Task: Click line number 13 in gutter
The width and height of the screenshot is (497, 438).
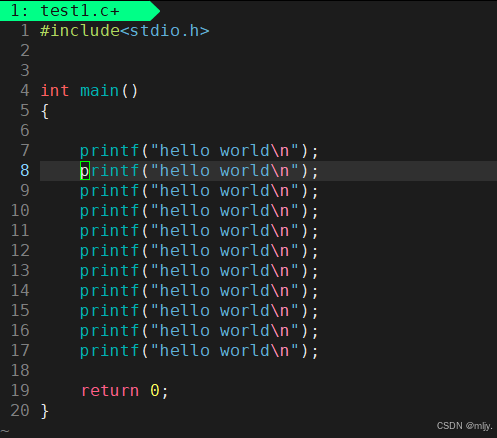Action: click(20, 271)
